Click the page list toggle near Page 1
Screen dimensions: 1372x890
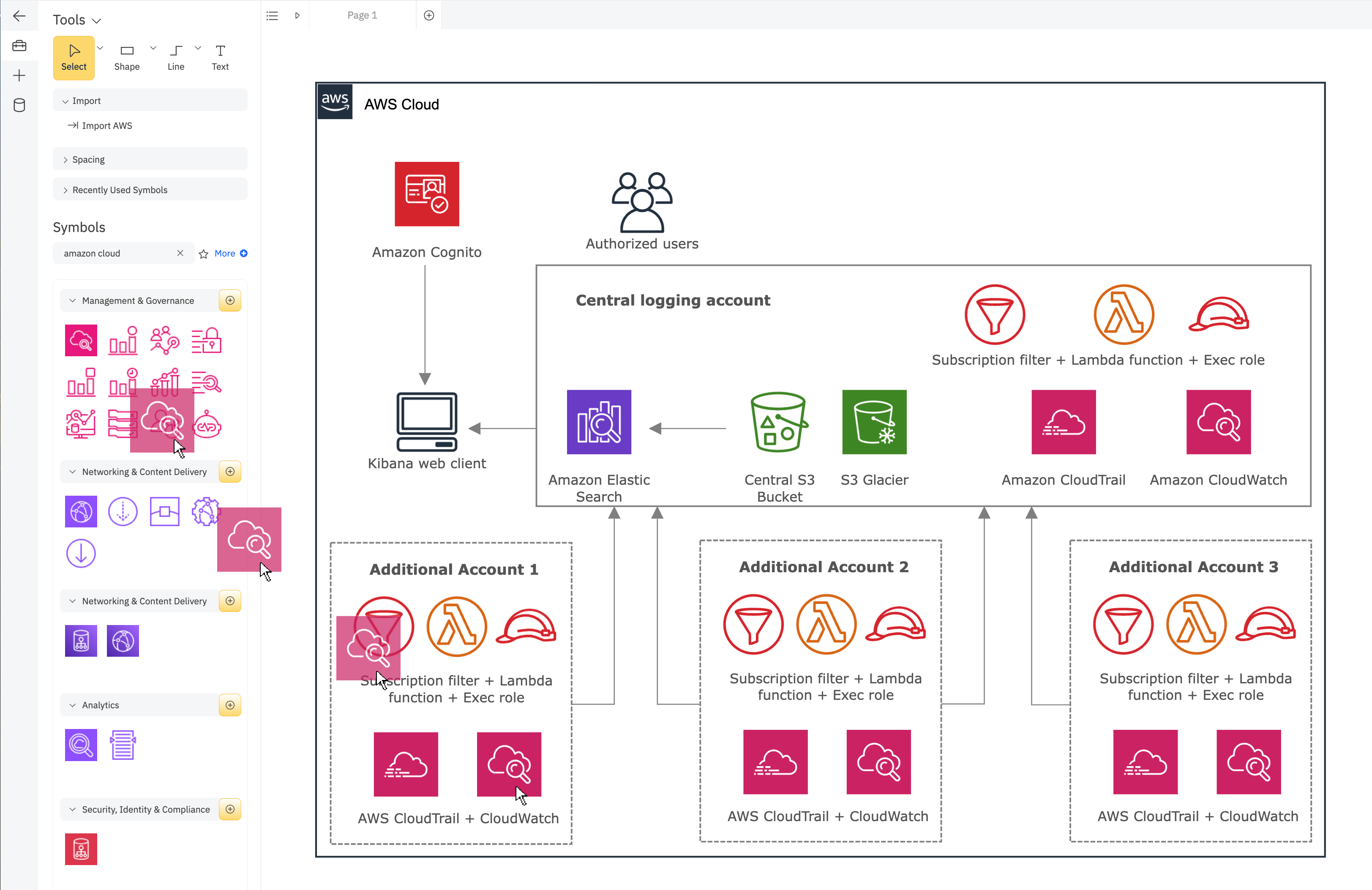pyautogui.click(x=272, y=16)
